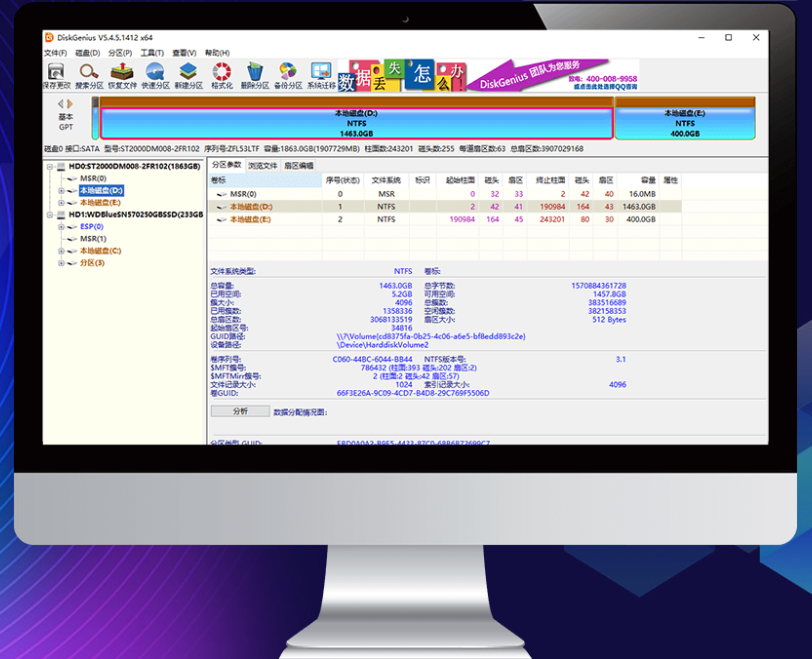Image resolution: width=812 pixels, height=659 pixels.
Task: Click the HD1 hard disk icon in tree
Action: tap(61, 214)
